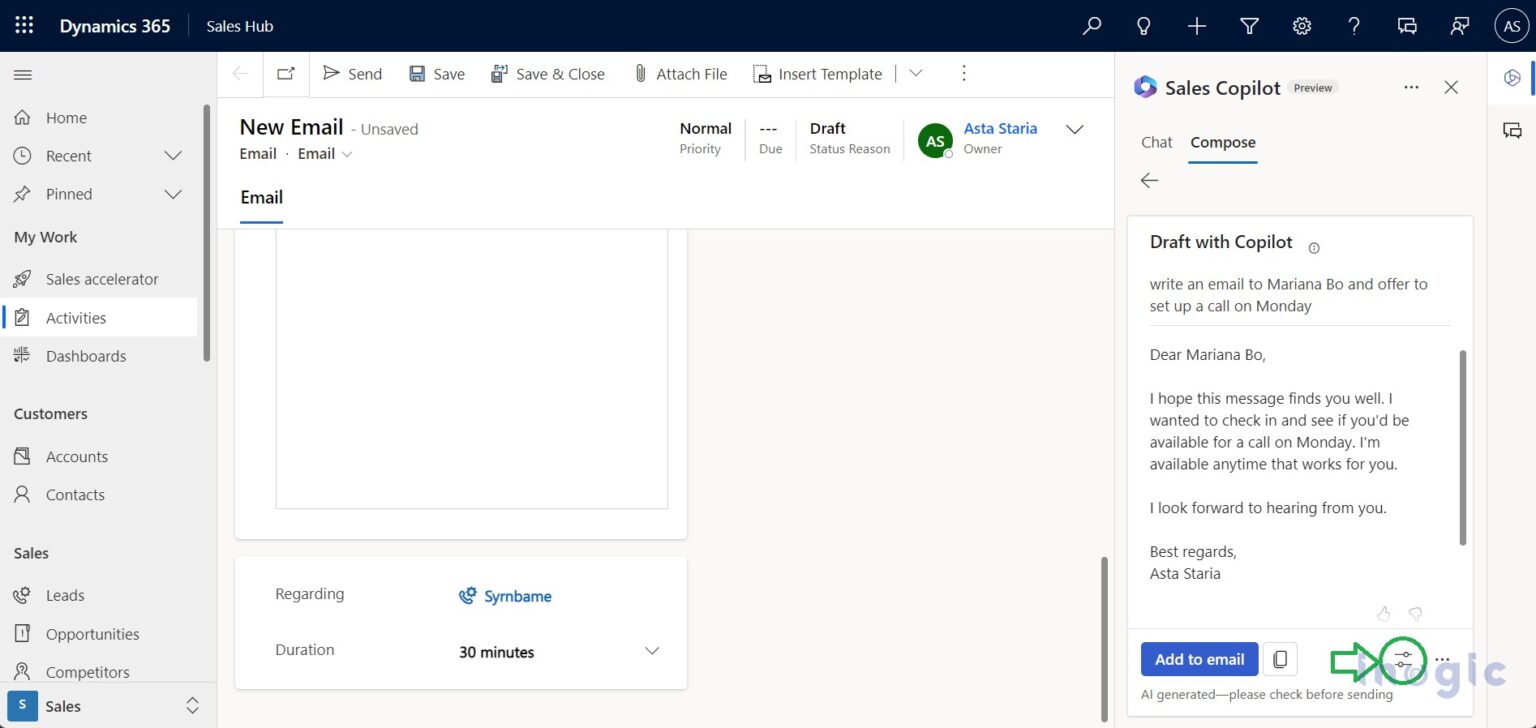The width and height of the screenshot is (1536, 728).
Task: Give thumbs up on the Copilot draft
Action: coord(1384,613)
